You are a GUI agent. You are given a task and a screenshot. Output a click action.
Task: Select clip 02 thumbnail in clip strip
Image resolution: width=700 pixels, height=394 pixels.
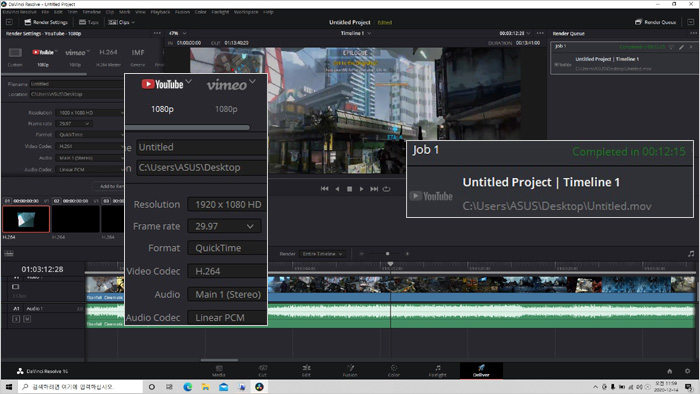click(75, 219)
